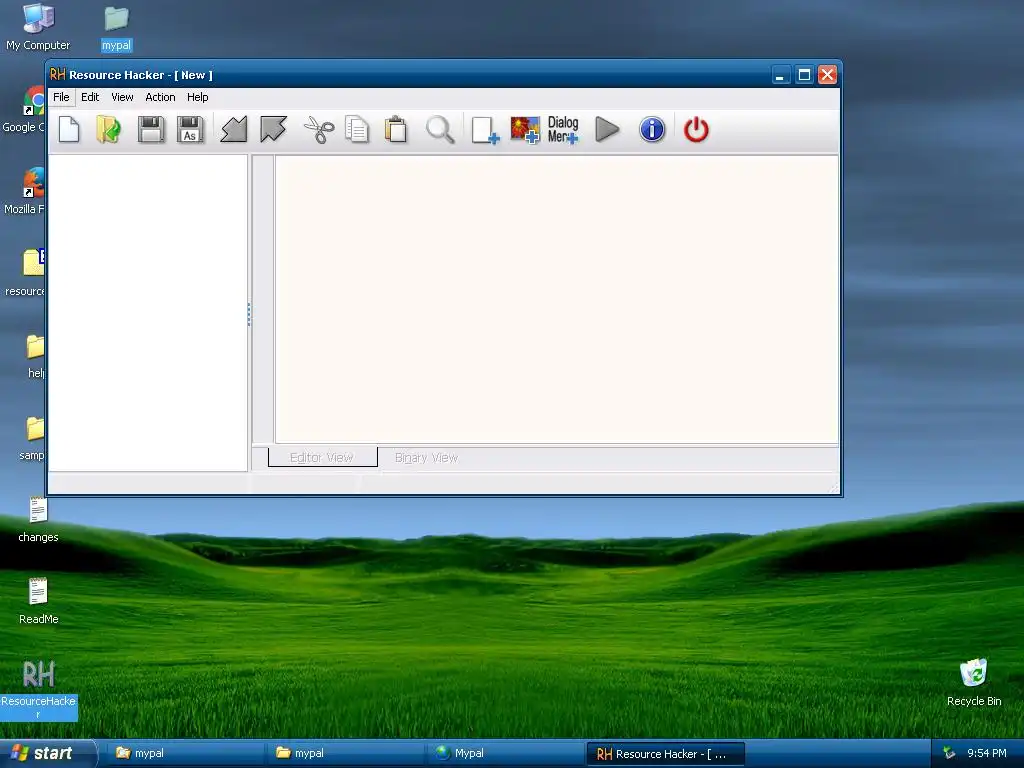Add new blank resource with plus icon
Viewport: 1024px width, 768px height.
[x=485, y=129]
